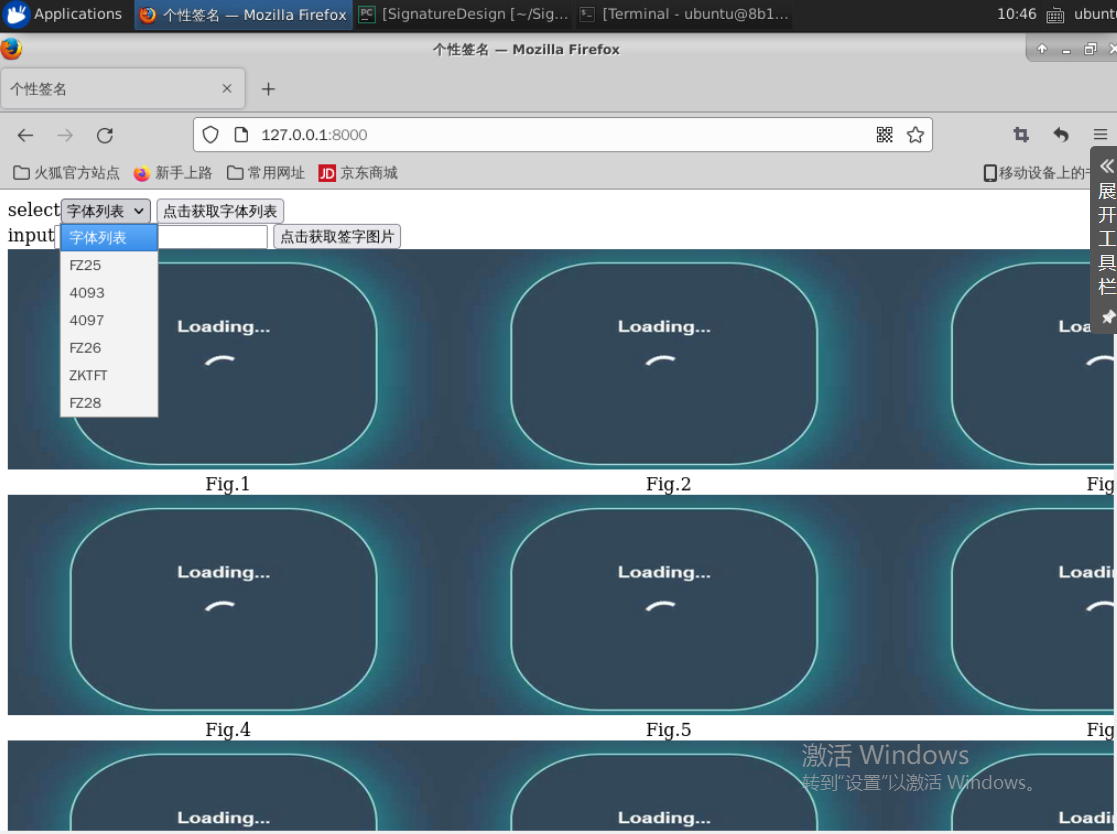This screenshot has width=1117, height=834.
Task: Click the 127.0.0.1:8000 address bar
Action: [550, 135]
